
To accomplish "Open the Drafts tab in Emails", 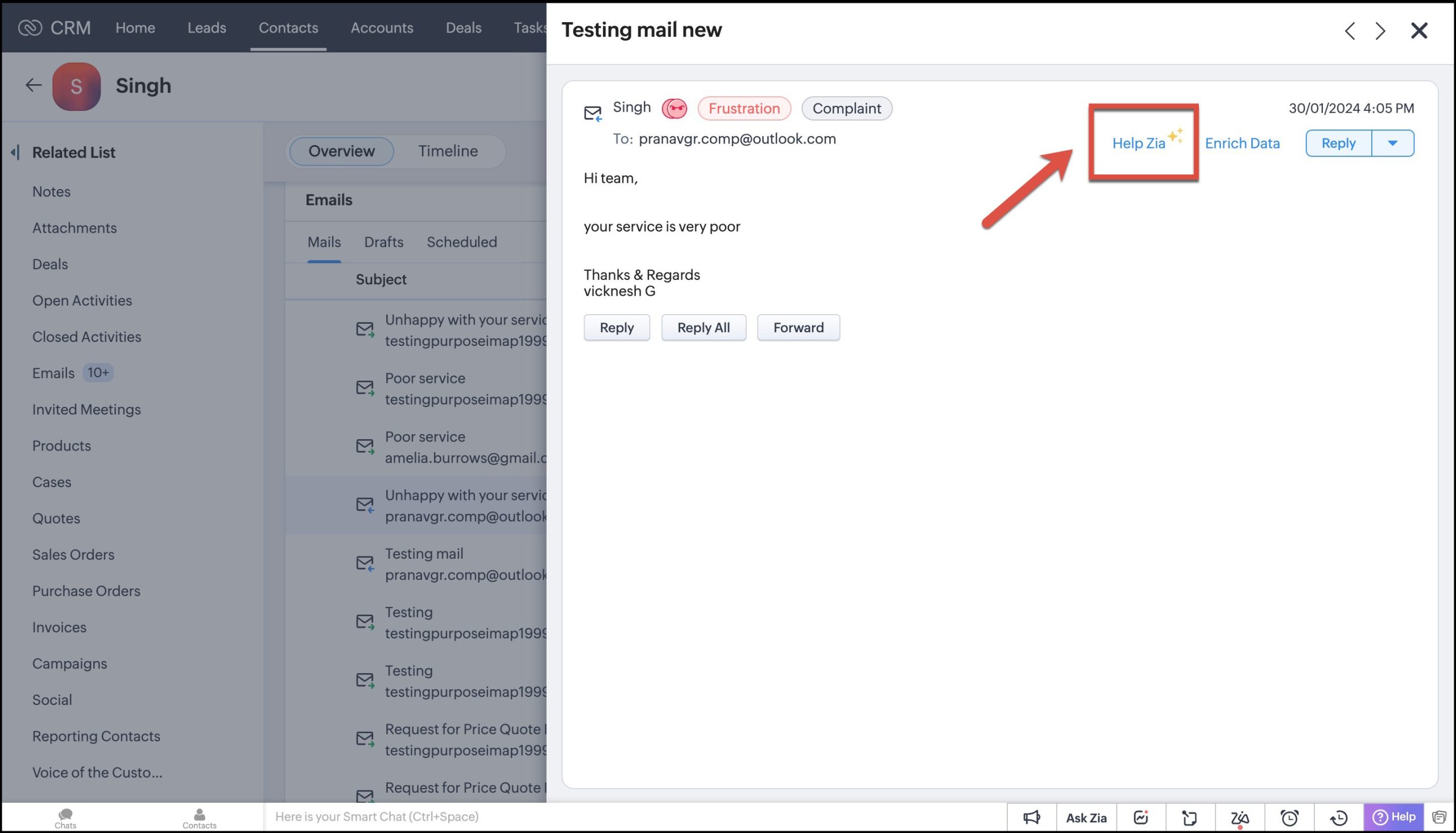I will tap(383, 242).
